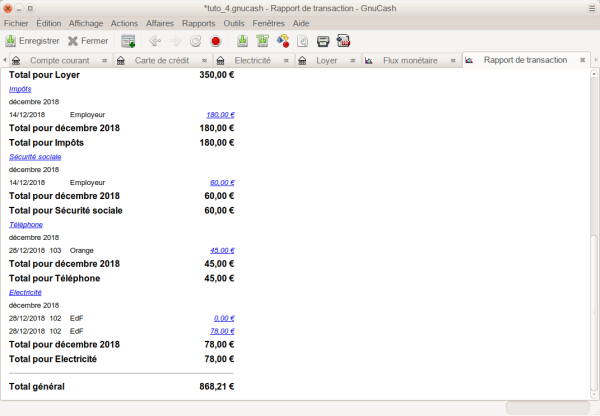The height and width of the screenshot is (416, 600).
Task: Open the Sécurité sociale account link
Action: [36, 157]
